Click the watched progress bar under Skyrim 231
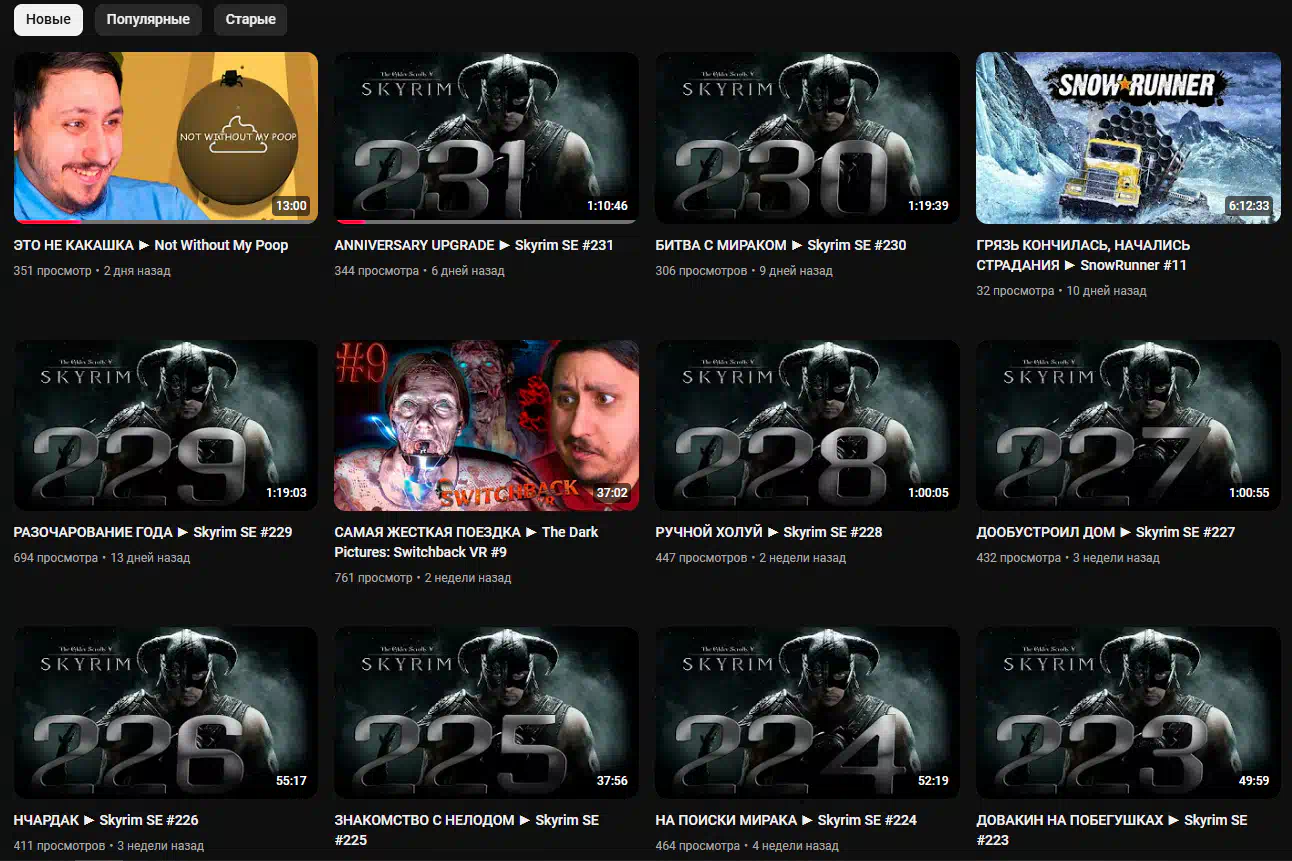 pyautogui.click(x=486, y=222)
